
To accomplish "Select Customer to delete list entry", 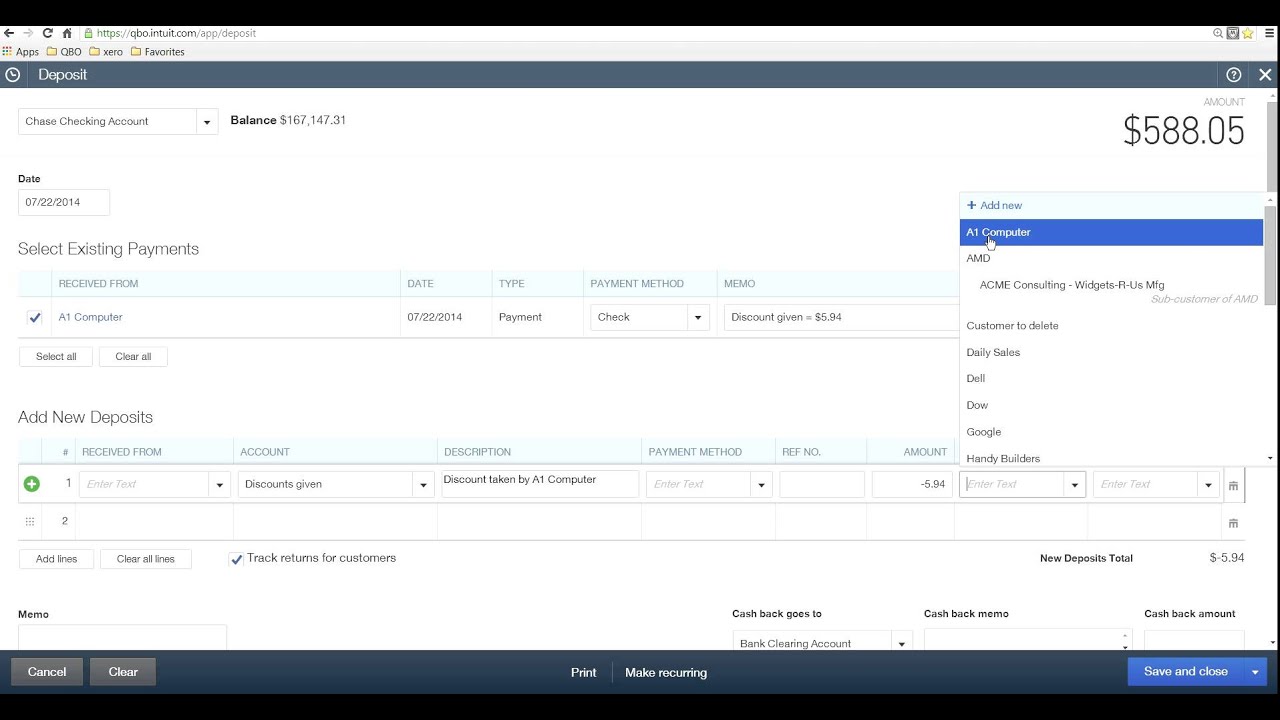I will (x=1111, y=325).
